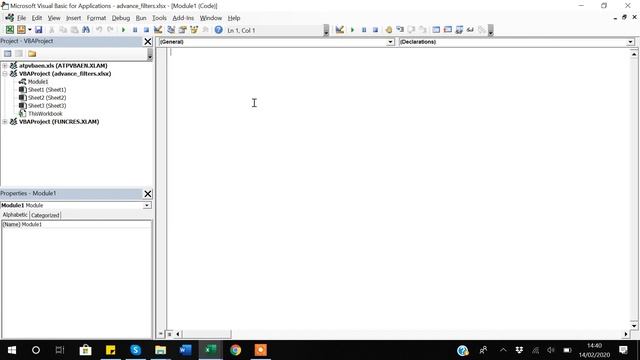Open Object Browser toolbar icon
640x360 pixels.
pos(194,30)
